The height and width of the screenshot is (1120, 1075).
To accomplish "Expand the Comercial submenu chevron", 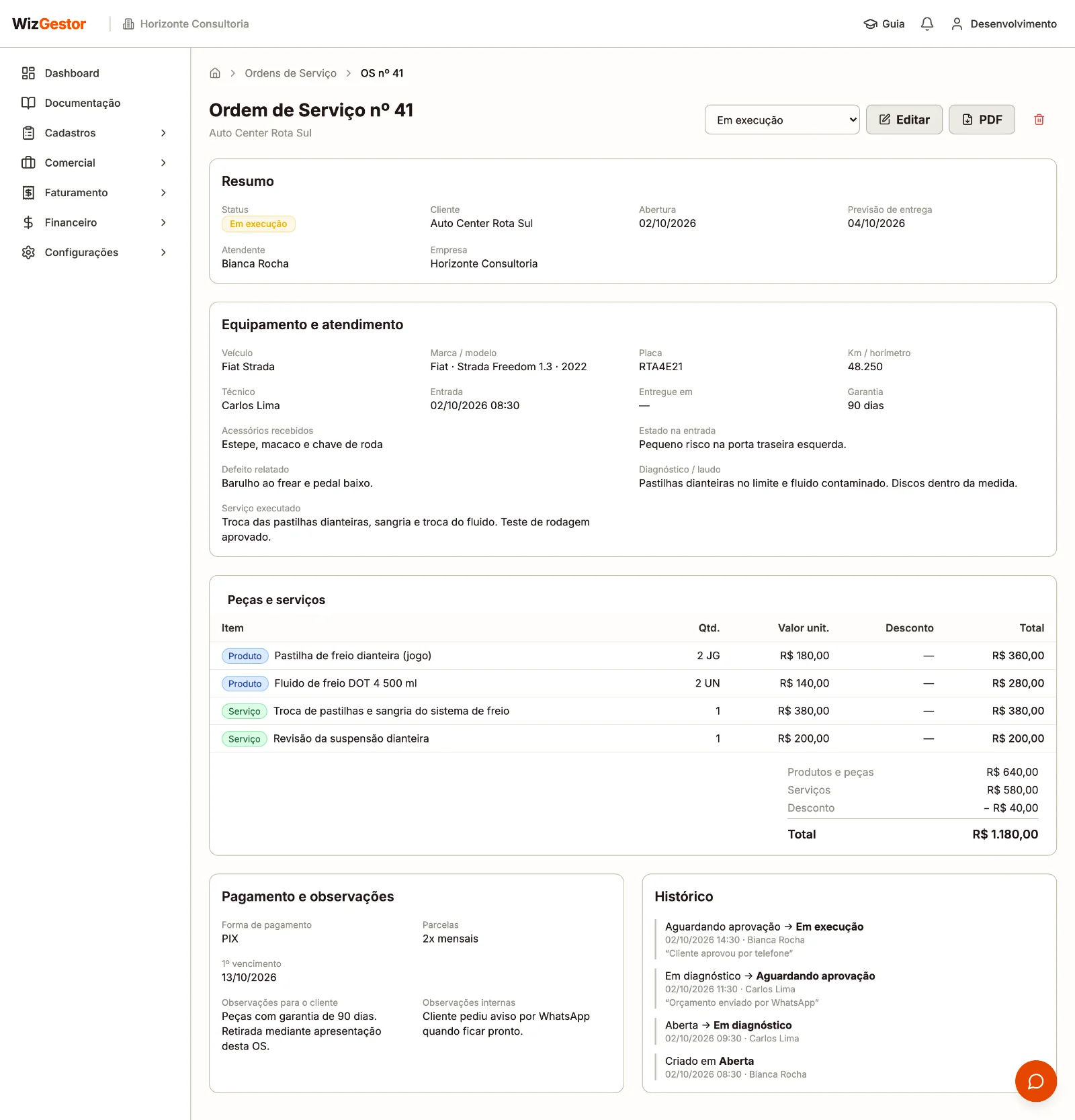I will pos(163,163).
